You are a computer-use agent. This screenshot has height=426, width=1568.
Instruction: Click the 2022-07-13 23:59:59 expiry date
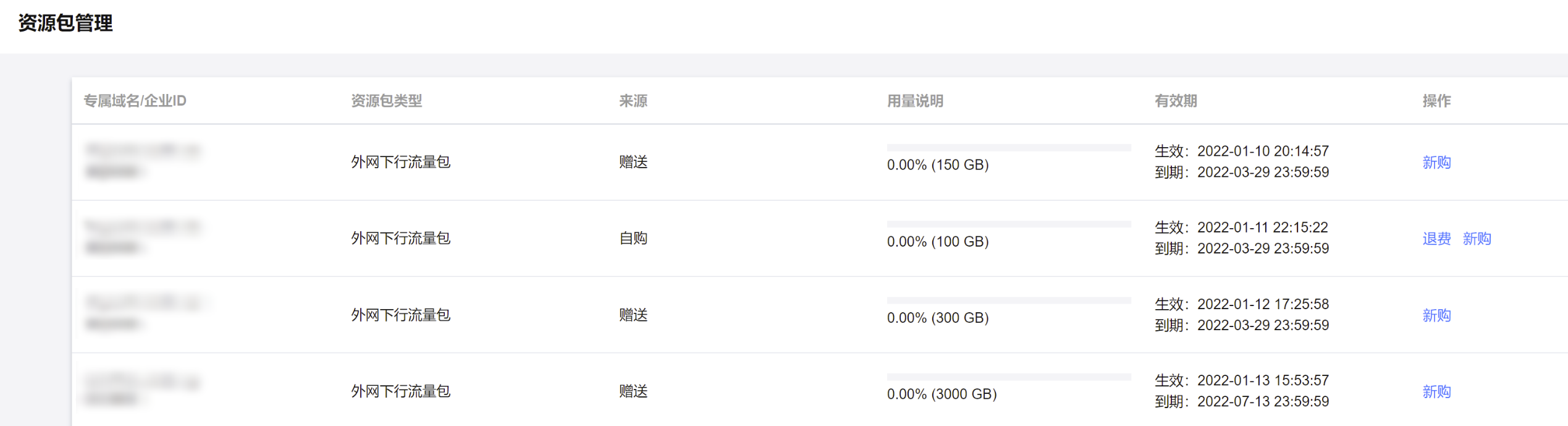coord(1262,402)
